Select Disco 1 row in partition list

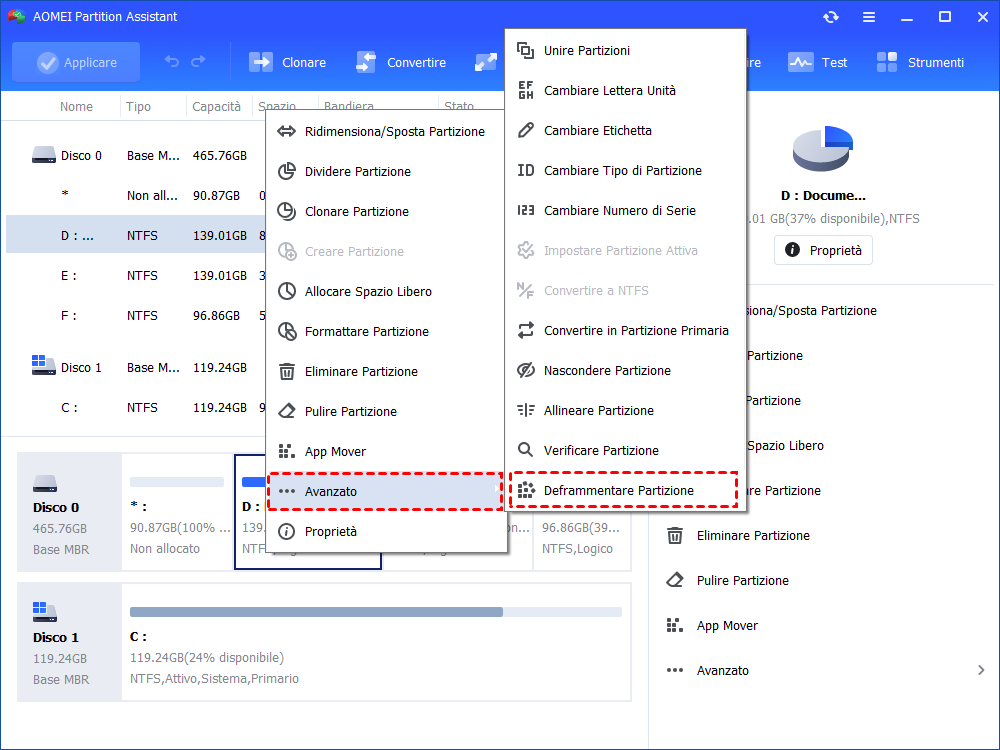pos(135,368)
